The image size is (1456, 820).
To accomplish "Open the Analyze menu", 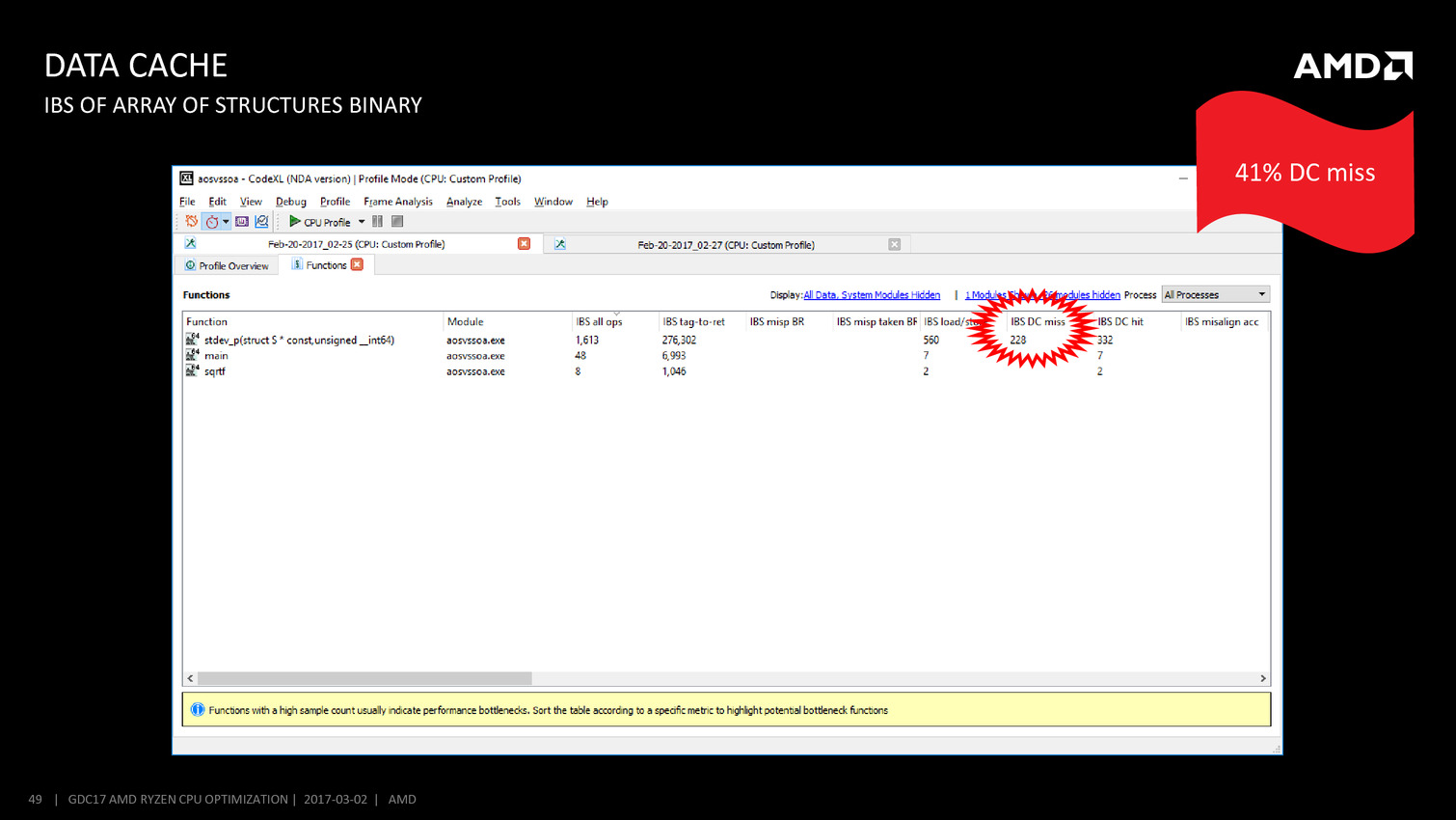I will (464, 202).
